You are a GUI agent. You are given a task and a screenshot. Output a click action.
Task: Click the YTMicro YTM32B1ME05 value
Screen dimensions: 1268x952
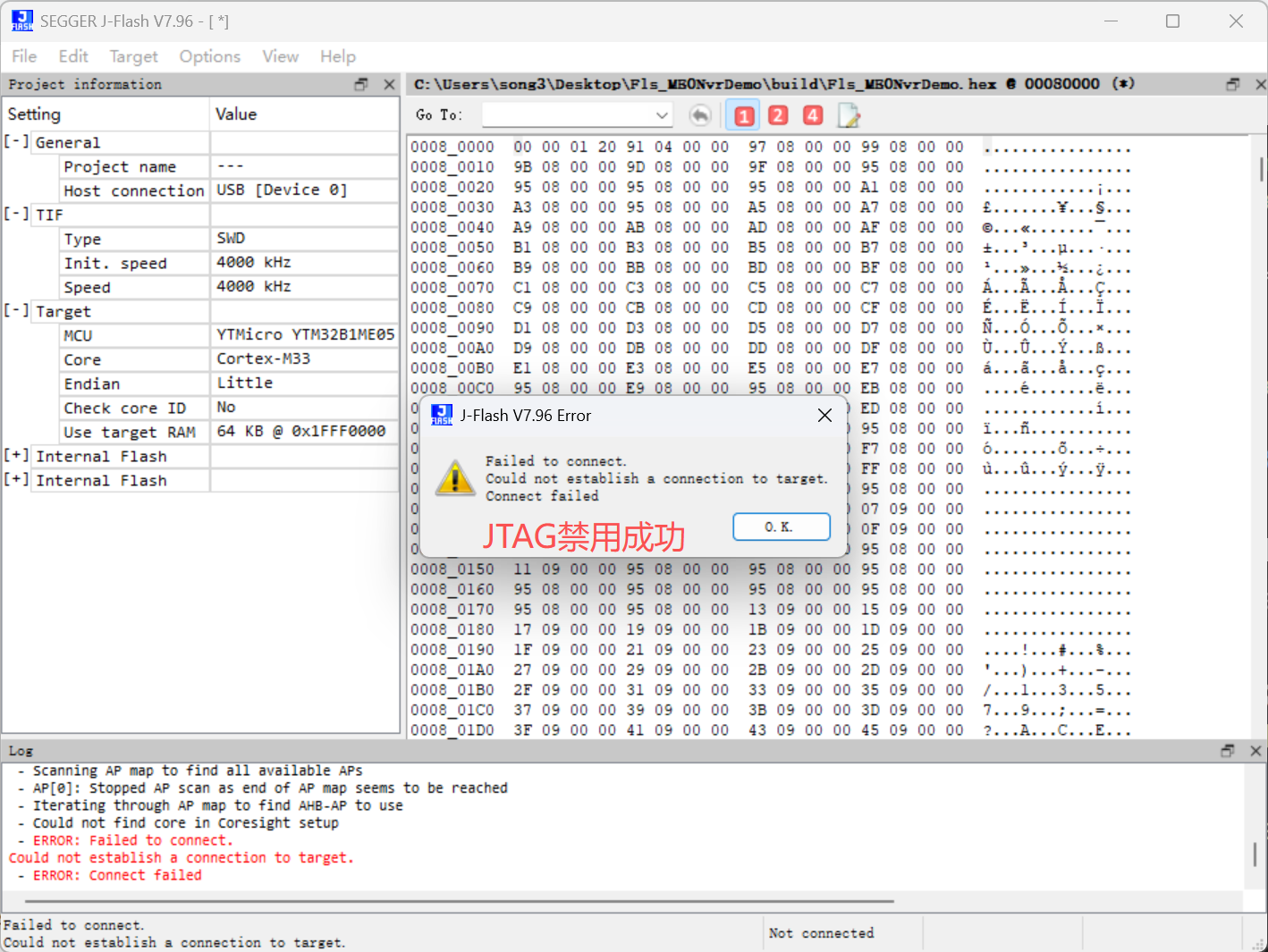tap(305, 334)
